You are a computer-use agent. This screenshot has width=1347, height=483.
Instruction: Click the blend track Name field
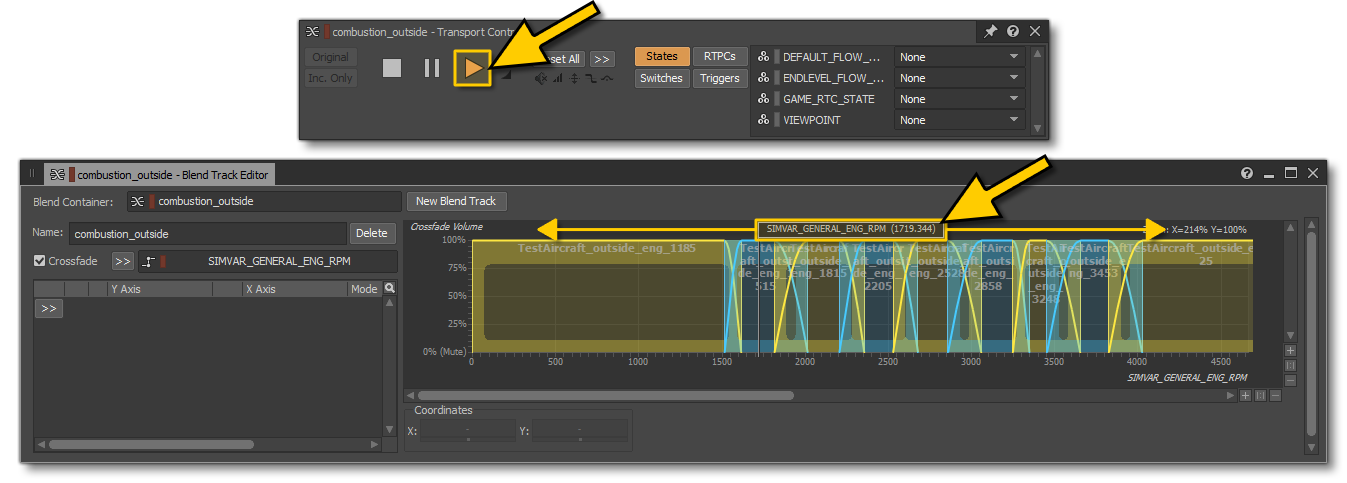(x=208, y=234)
